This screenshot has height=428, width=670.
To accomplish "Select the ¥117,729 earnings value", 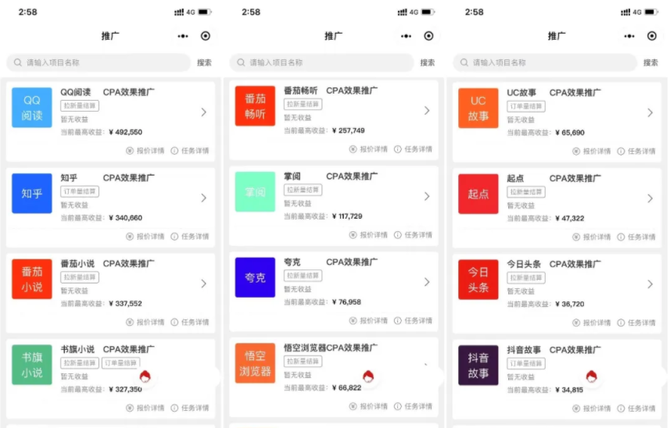I will 347,217.
